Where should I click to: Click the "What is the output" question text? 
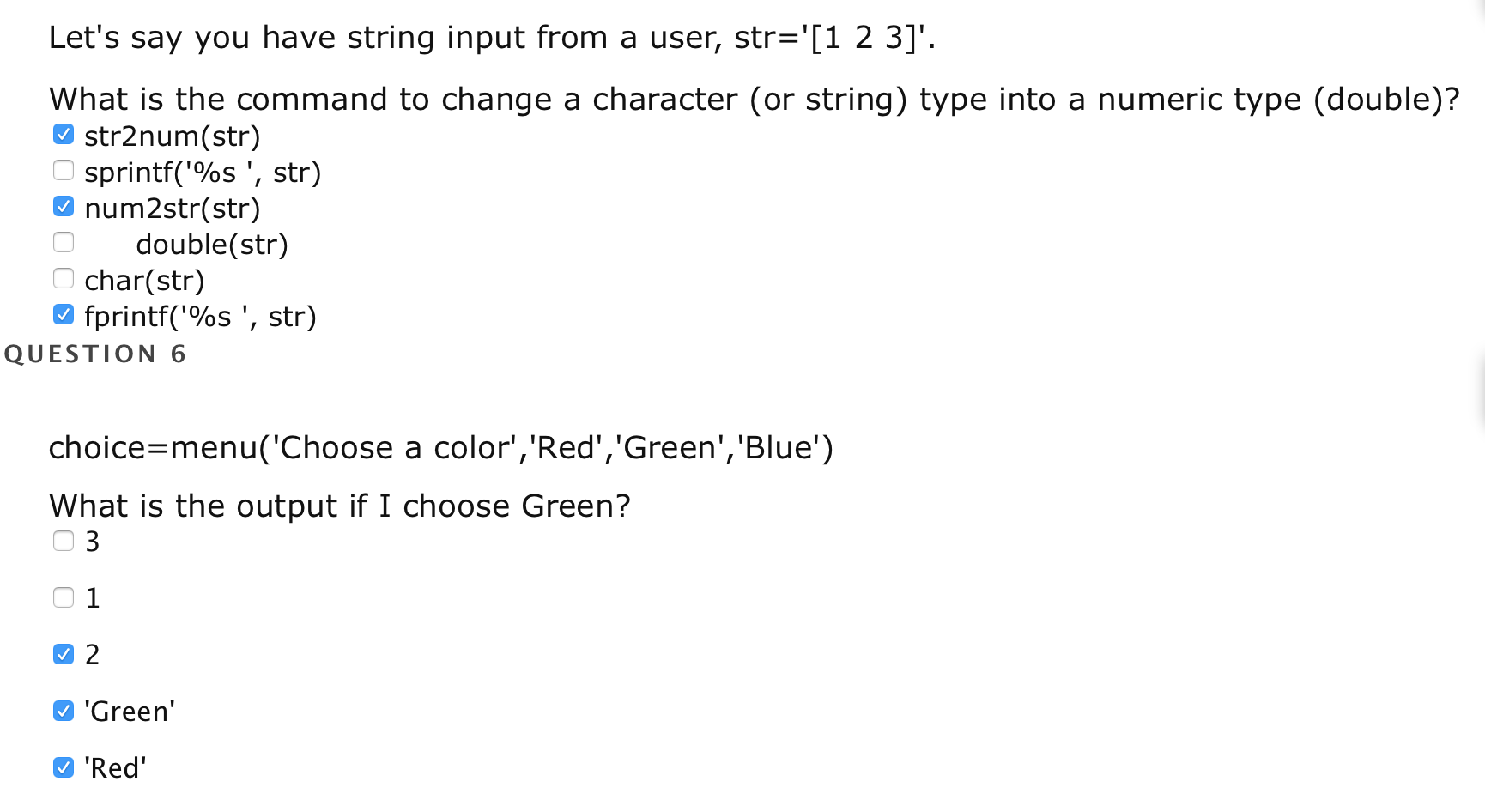point(339,506)
